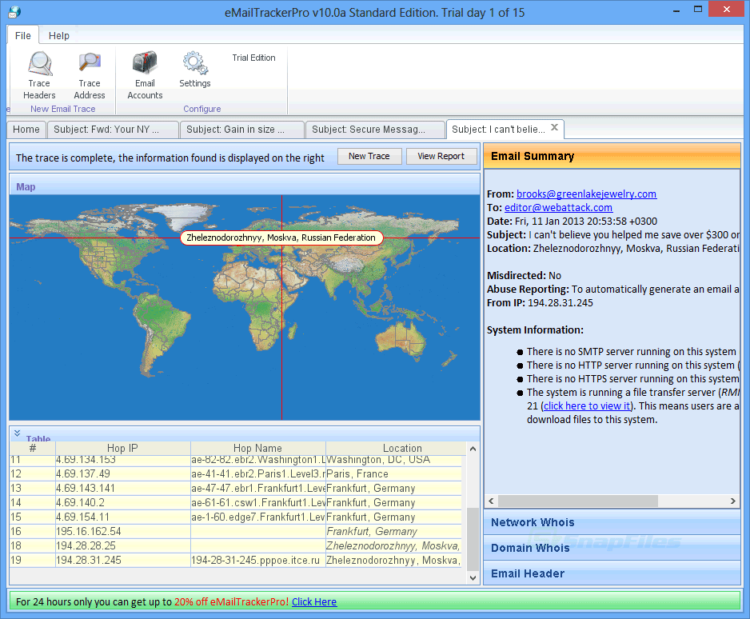750x619 pixels.
Task: Click the Hop IP column header
Action: 122,448
